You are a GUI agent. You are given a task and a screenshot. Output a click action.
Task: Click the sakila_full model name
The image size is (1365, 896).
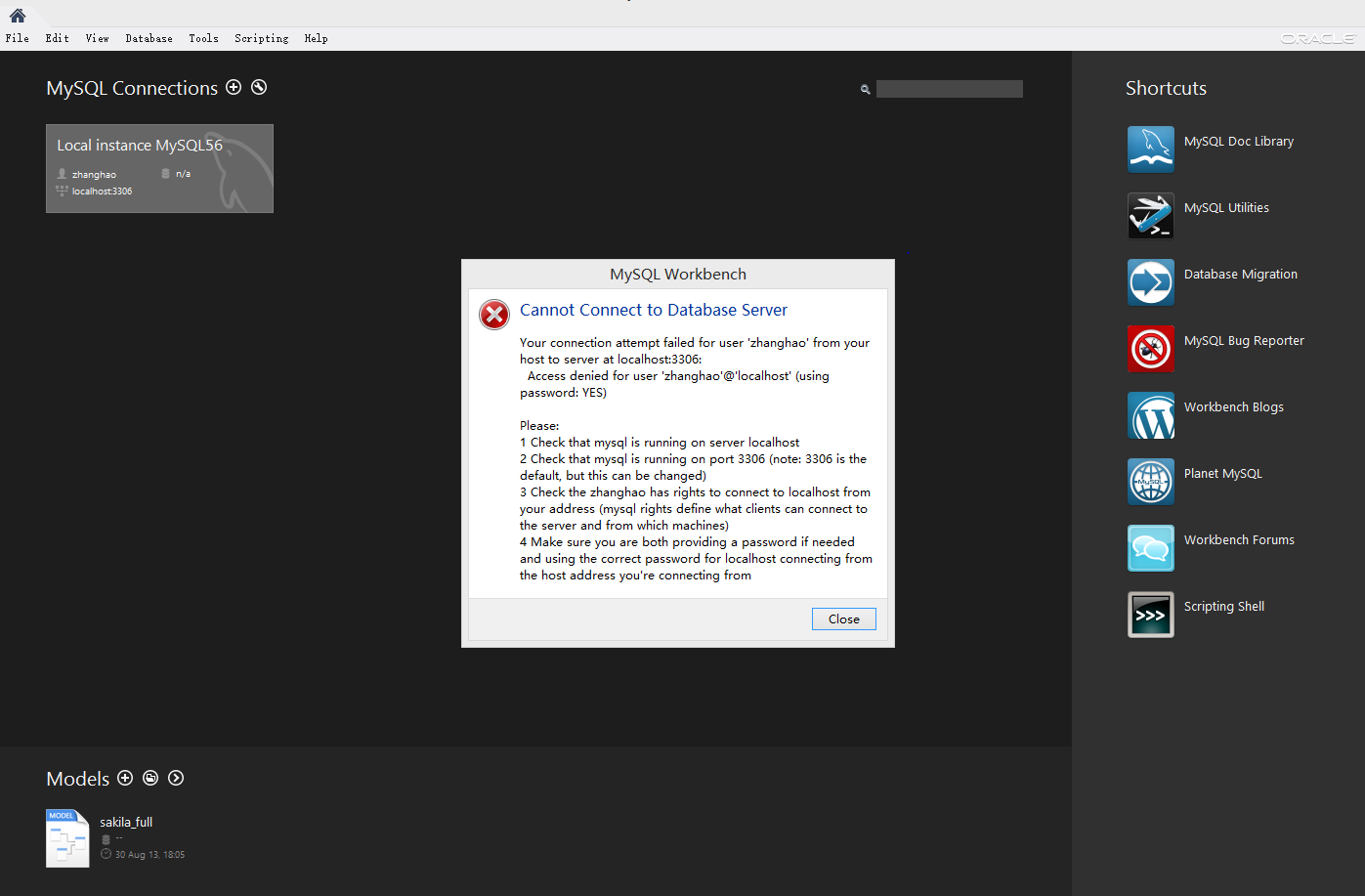[126, 823]
